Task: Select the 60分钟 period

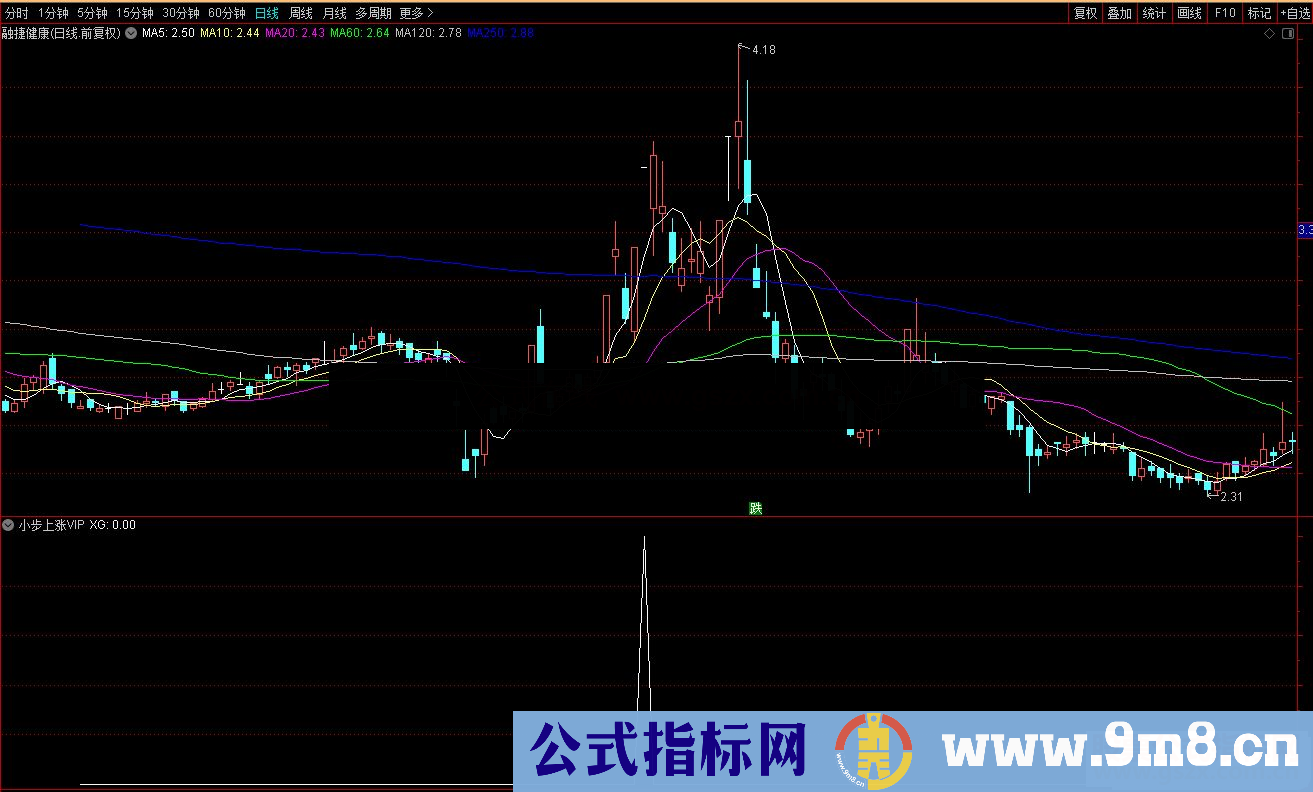Action: 229,12
